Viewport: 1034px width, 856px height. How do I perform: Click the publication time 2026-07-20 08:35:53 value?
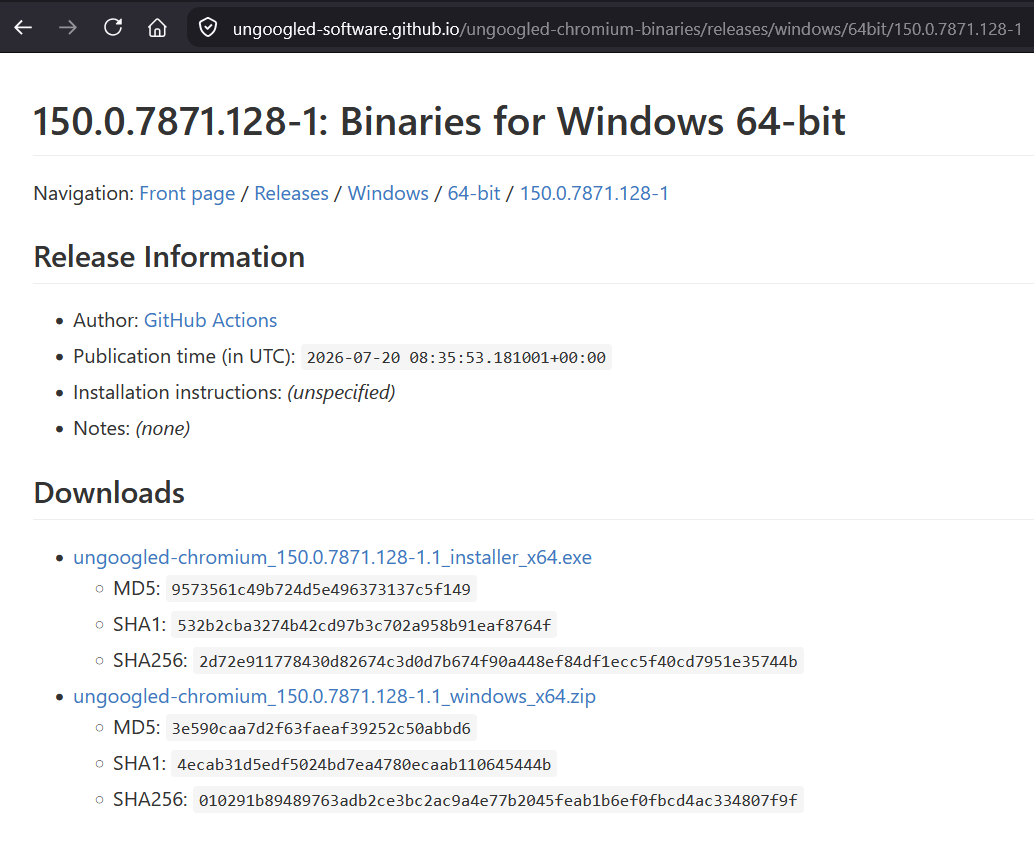point(456,357)
